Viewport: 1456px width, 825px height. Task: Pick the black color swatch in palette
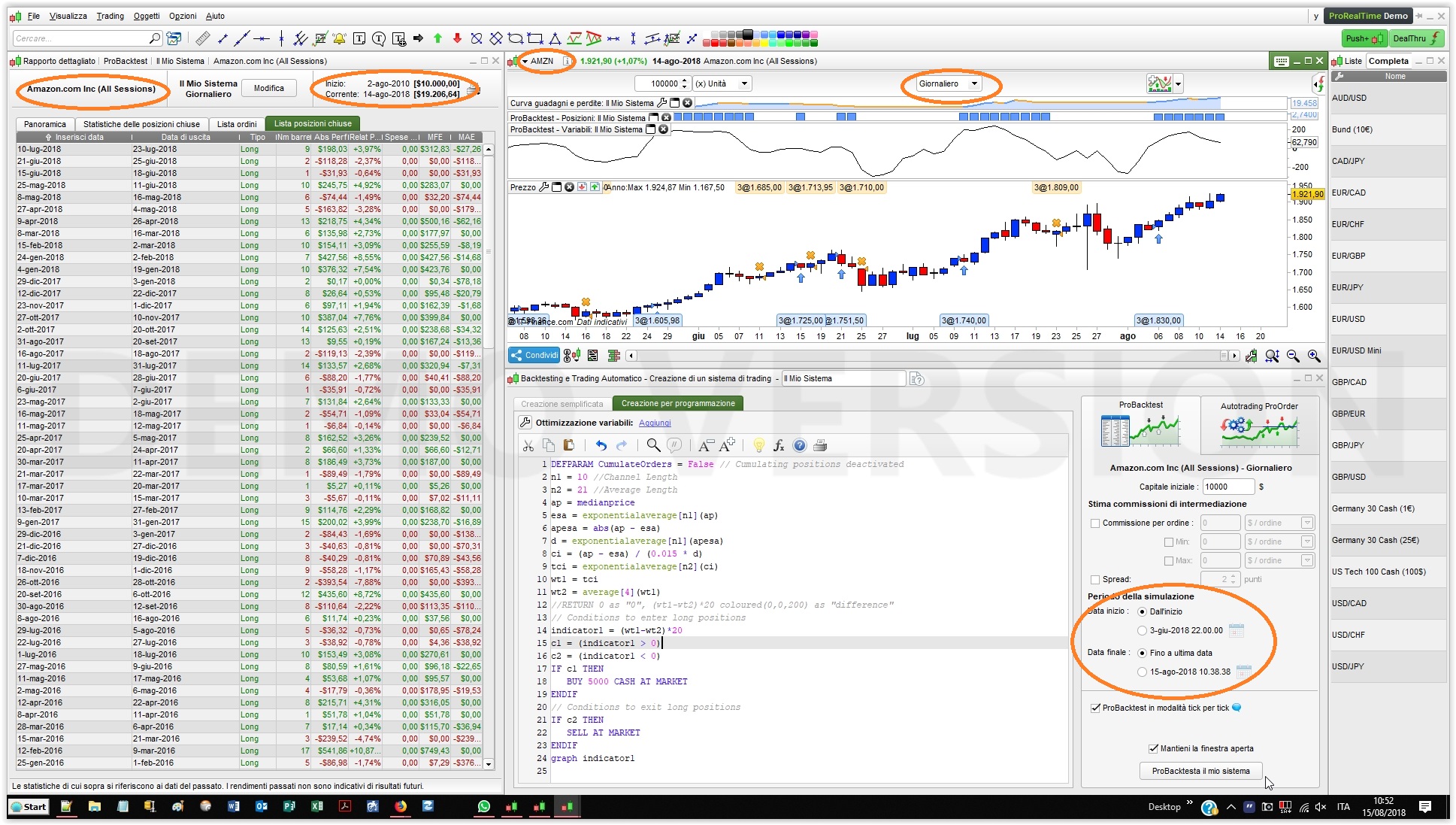pyautogui.click(x=747, y=34)
